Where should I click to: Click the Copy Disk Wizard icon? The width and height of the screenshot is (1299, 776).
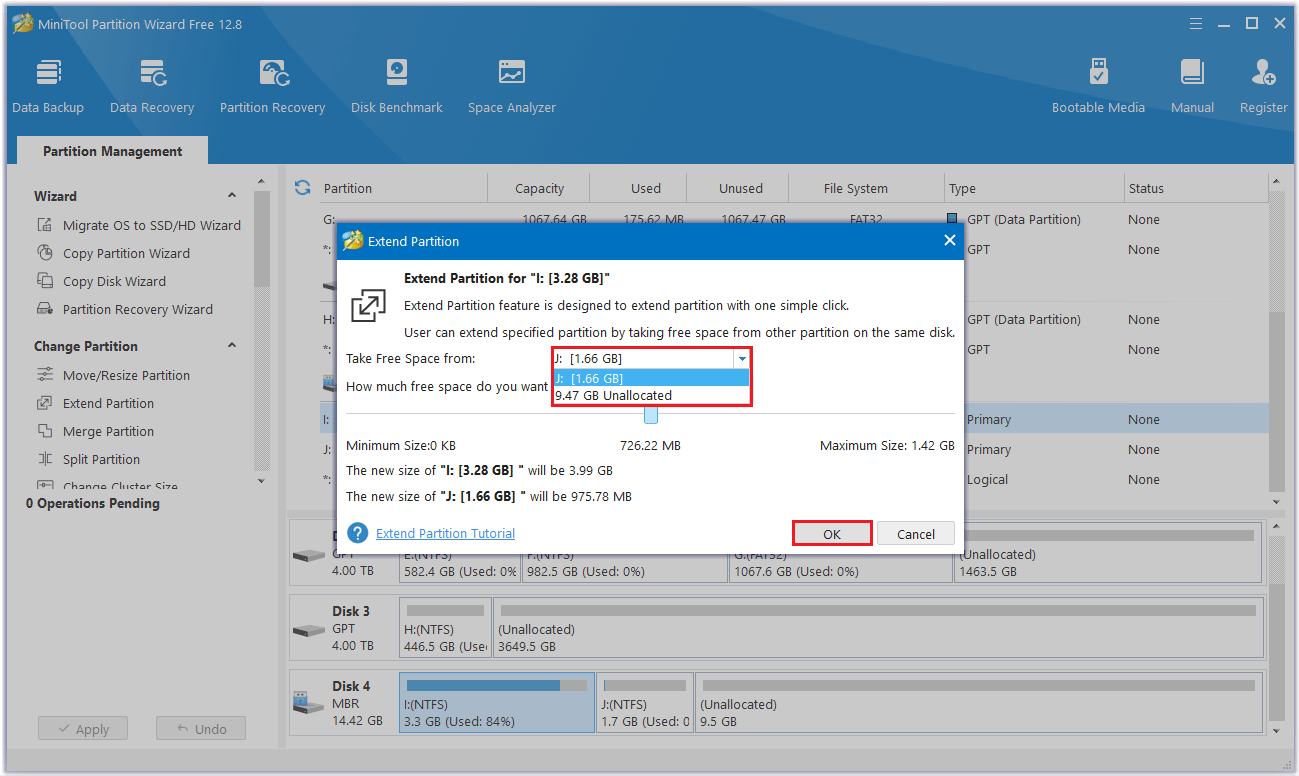(45, 281)
